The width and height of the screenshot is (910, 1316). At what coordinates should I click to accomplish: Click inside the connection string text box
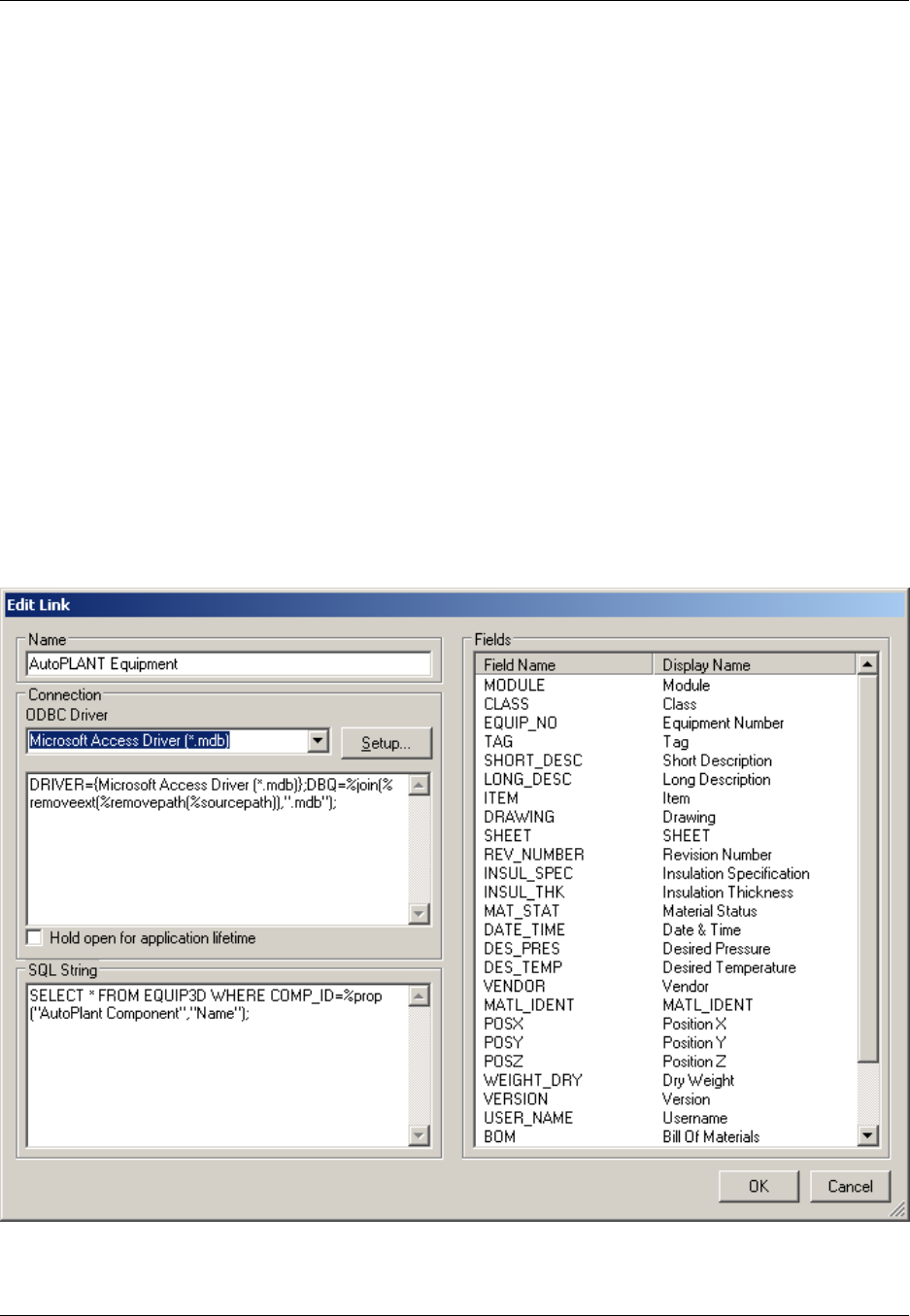[x=218, y=849]
